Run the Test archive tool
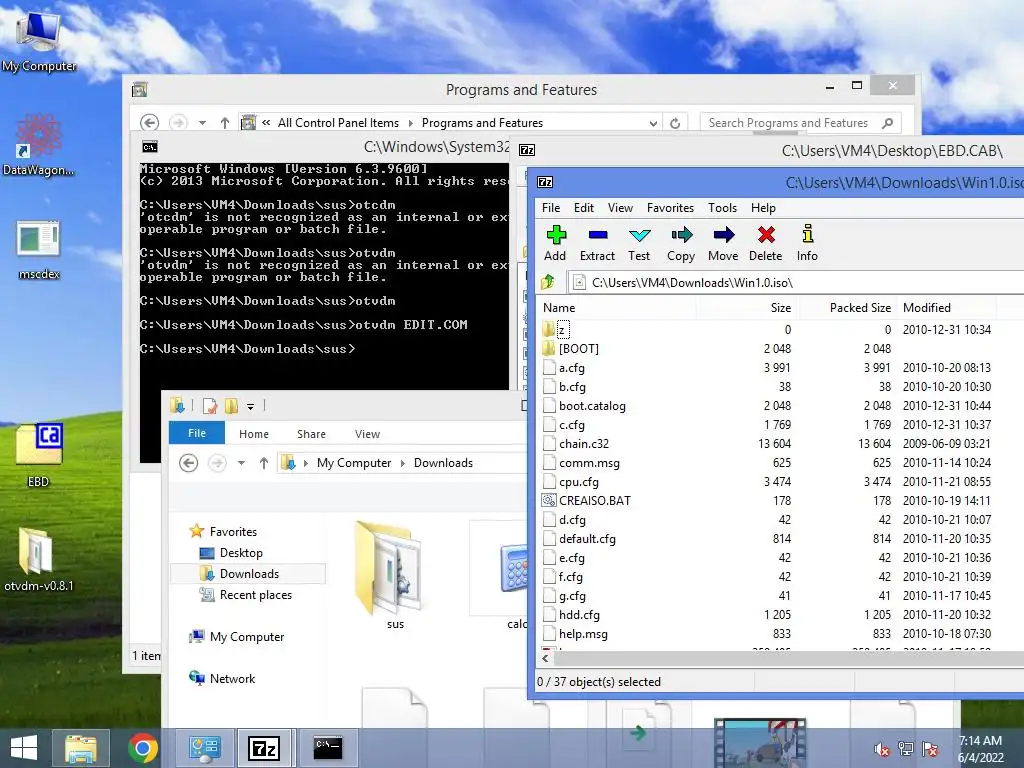The width and height of the screenshot is (1024, 768). pos(639,243)
